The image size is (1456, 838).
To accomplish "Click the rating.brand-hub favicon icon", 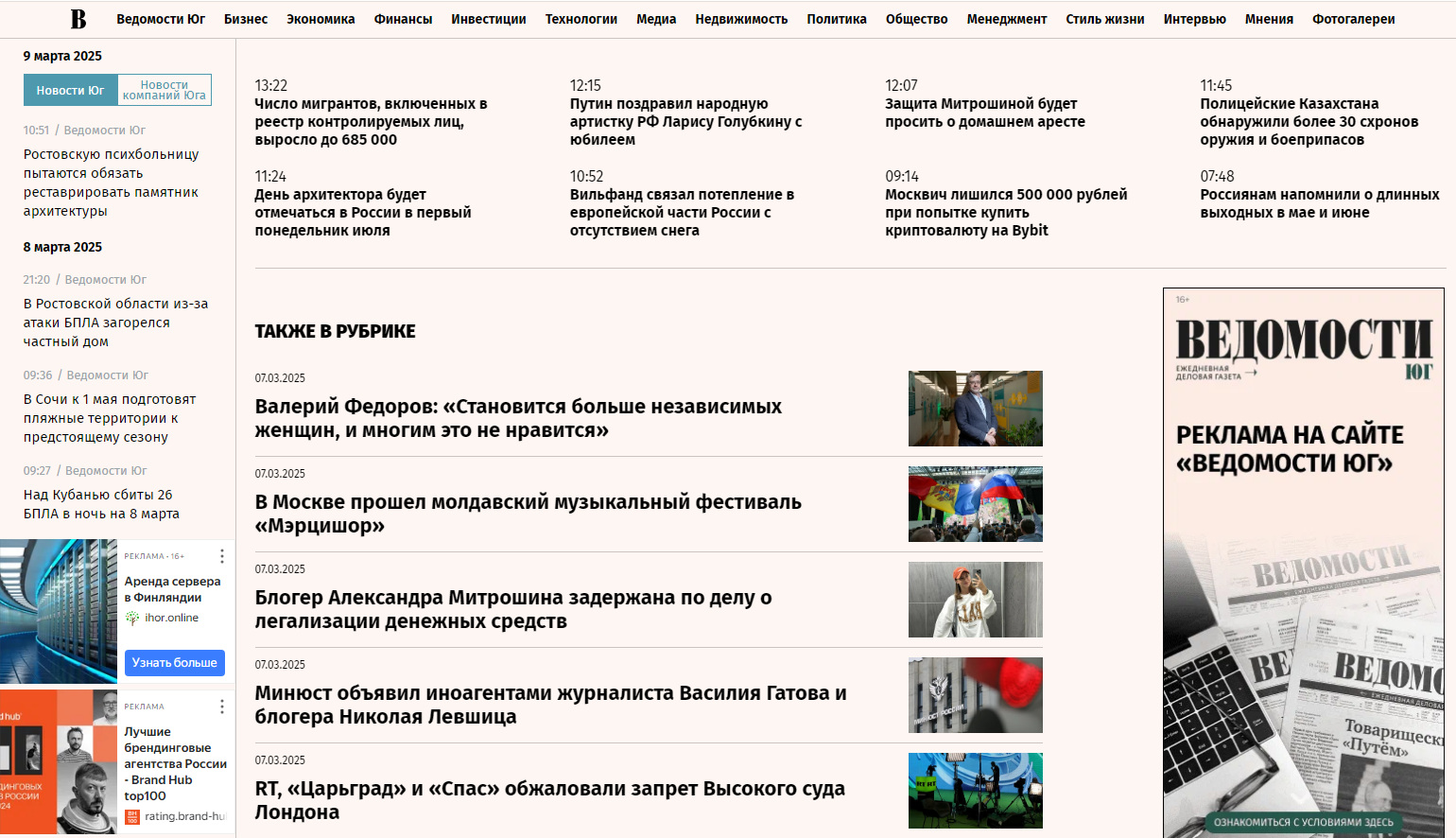I will [x=132, y=816].
